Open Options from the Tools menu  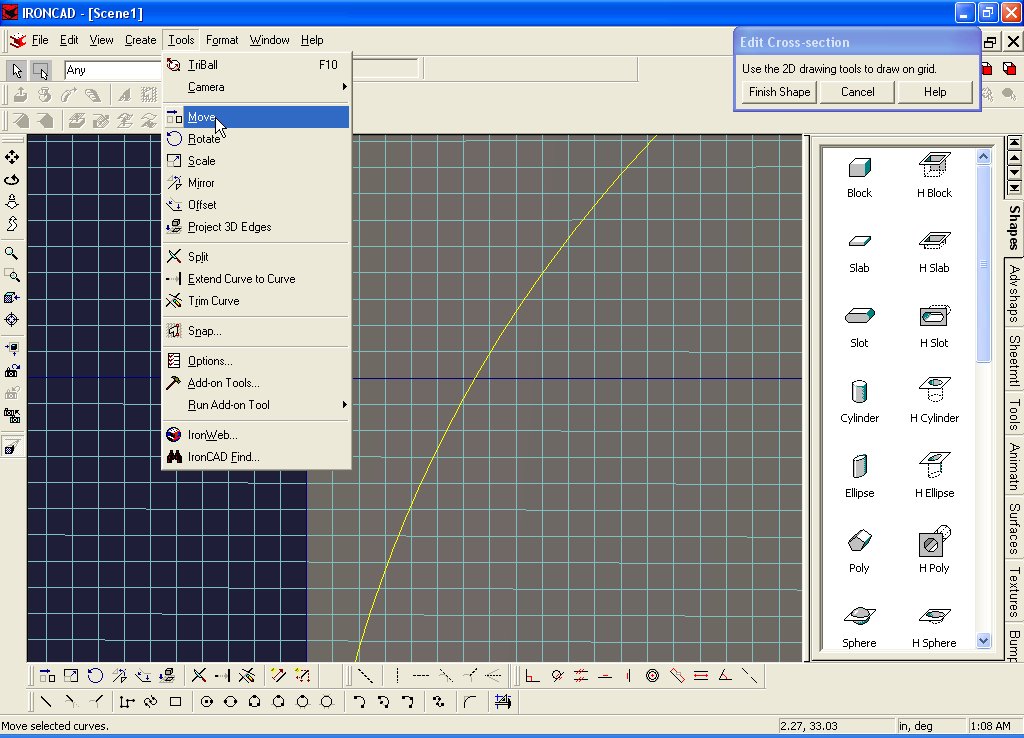[x=256, y=361]
